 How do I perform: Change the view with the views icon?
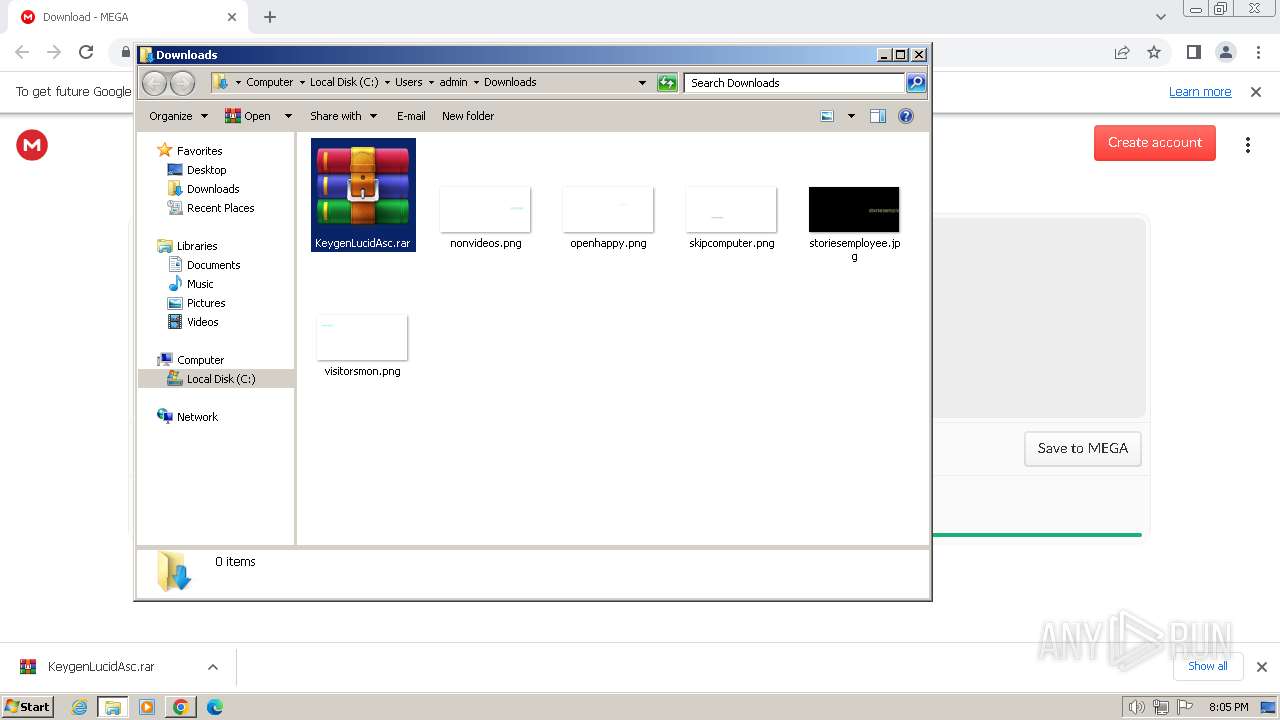point(827,116)
